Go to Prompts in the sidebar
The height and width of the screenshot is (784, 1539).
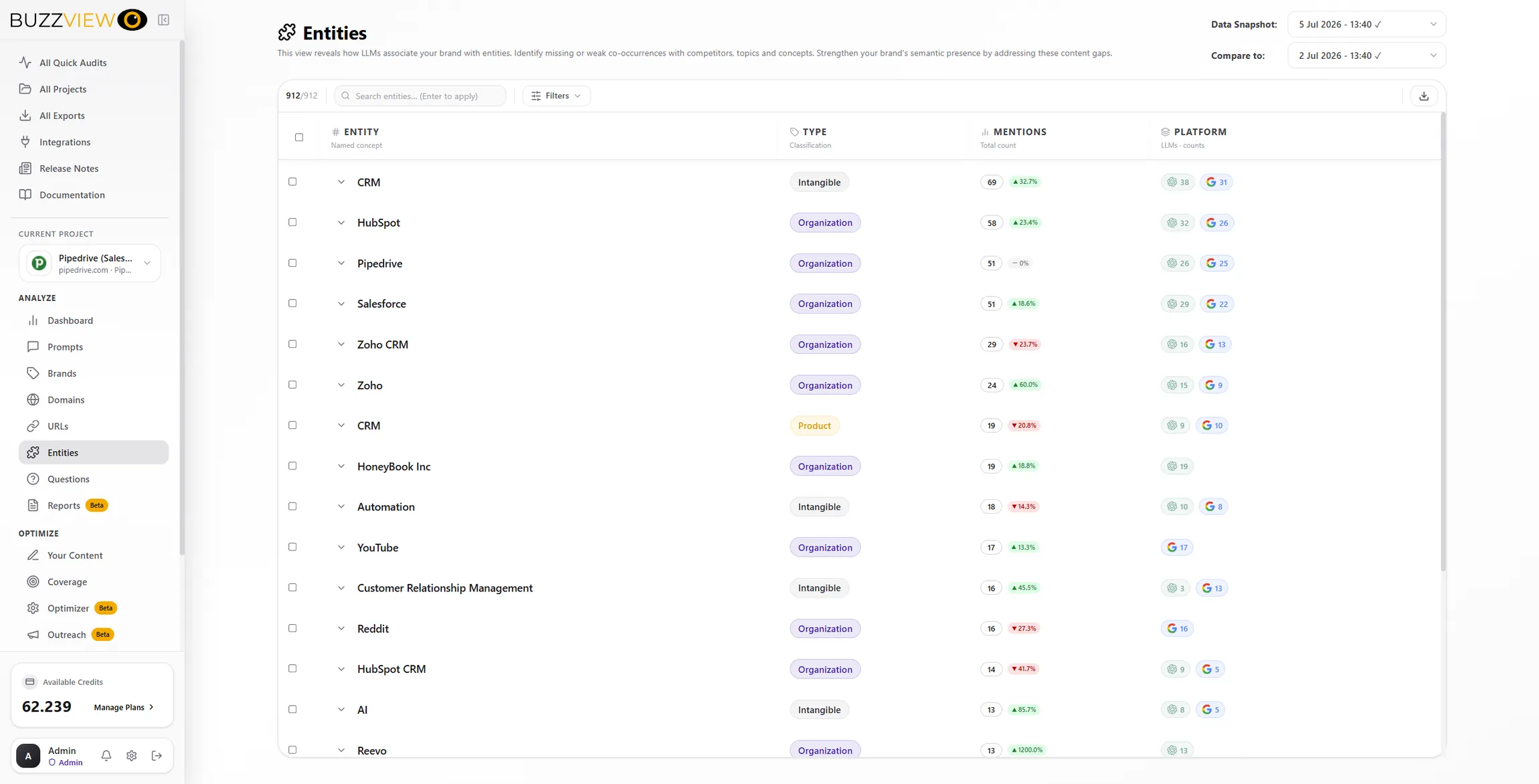pyautogui.click(x=94, y=347)
